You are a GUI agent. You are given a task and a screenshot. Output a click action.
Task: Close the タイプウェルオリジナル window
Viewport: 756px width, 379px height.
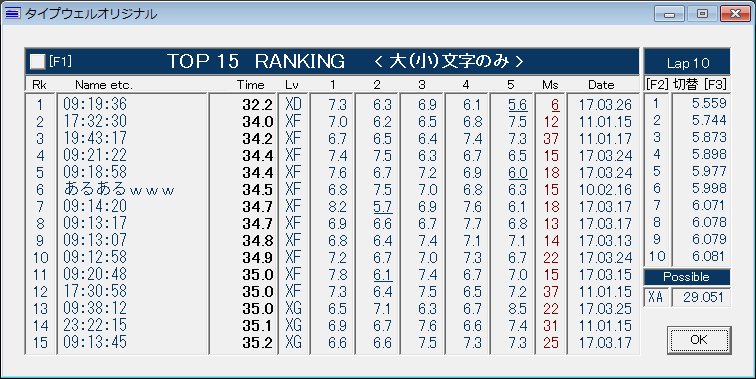pyautogui.click(x=735, y=14)
